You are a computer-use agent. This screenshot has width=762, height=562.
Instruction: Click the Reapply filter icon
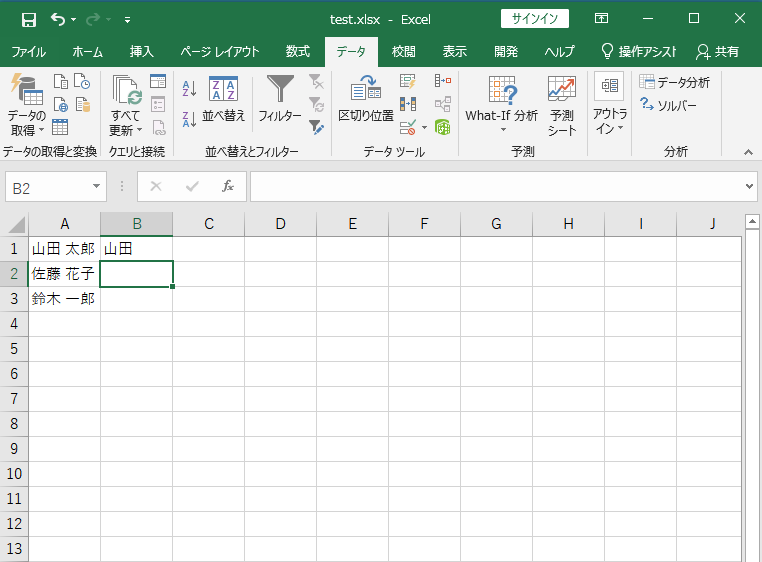[x=316, y=104]
